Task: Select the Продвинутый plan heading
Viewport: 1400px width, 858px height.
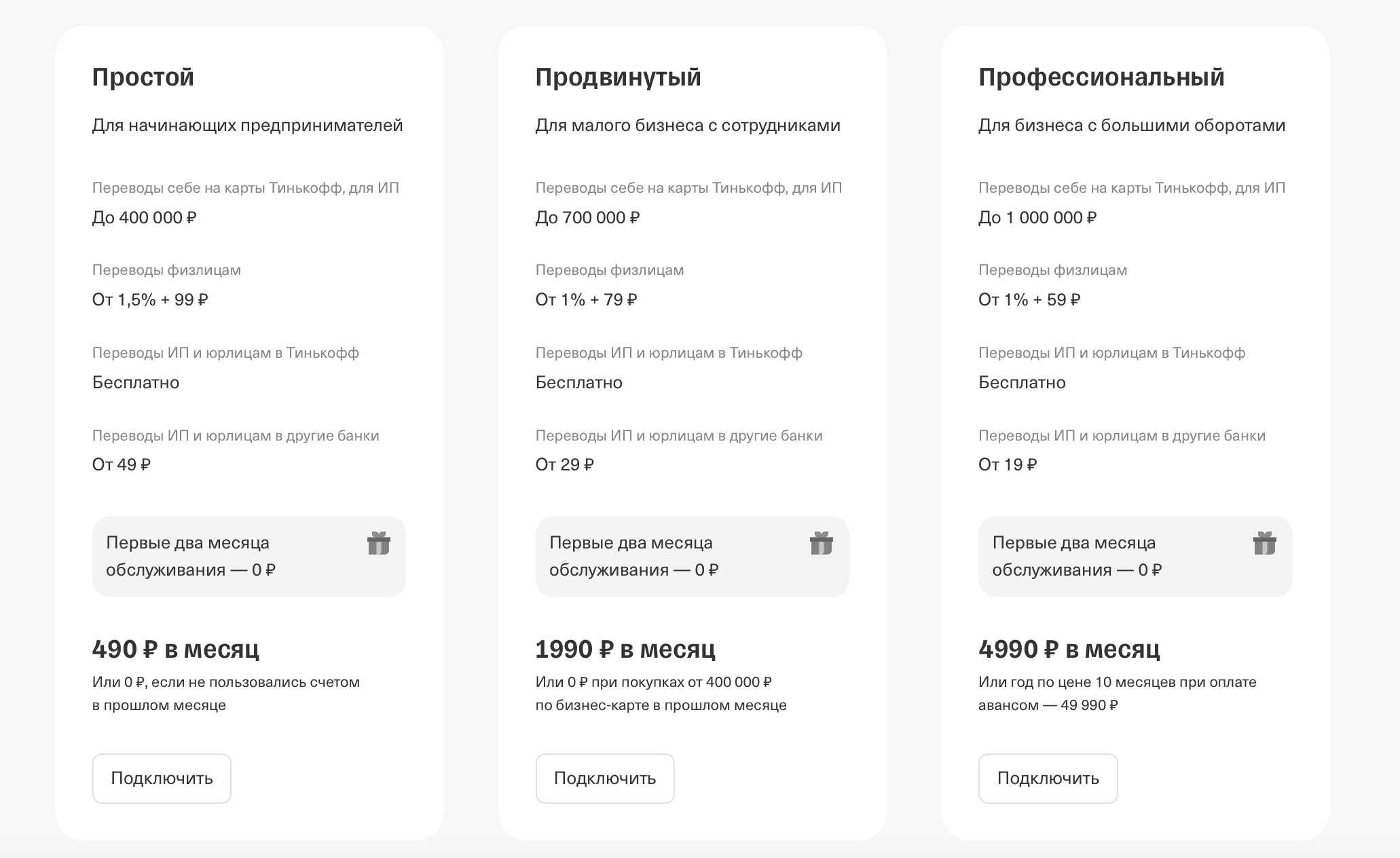Action: click(x=618, y=77)
